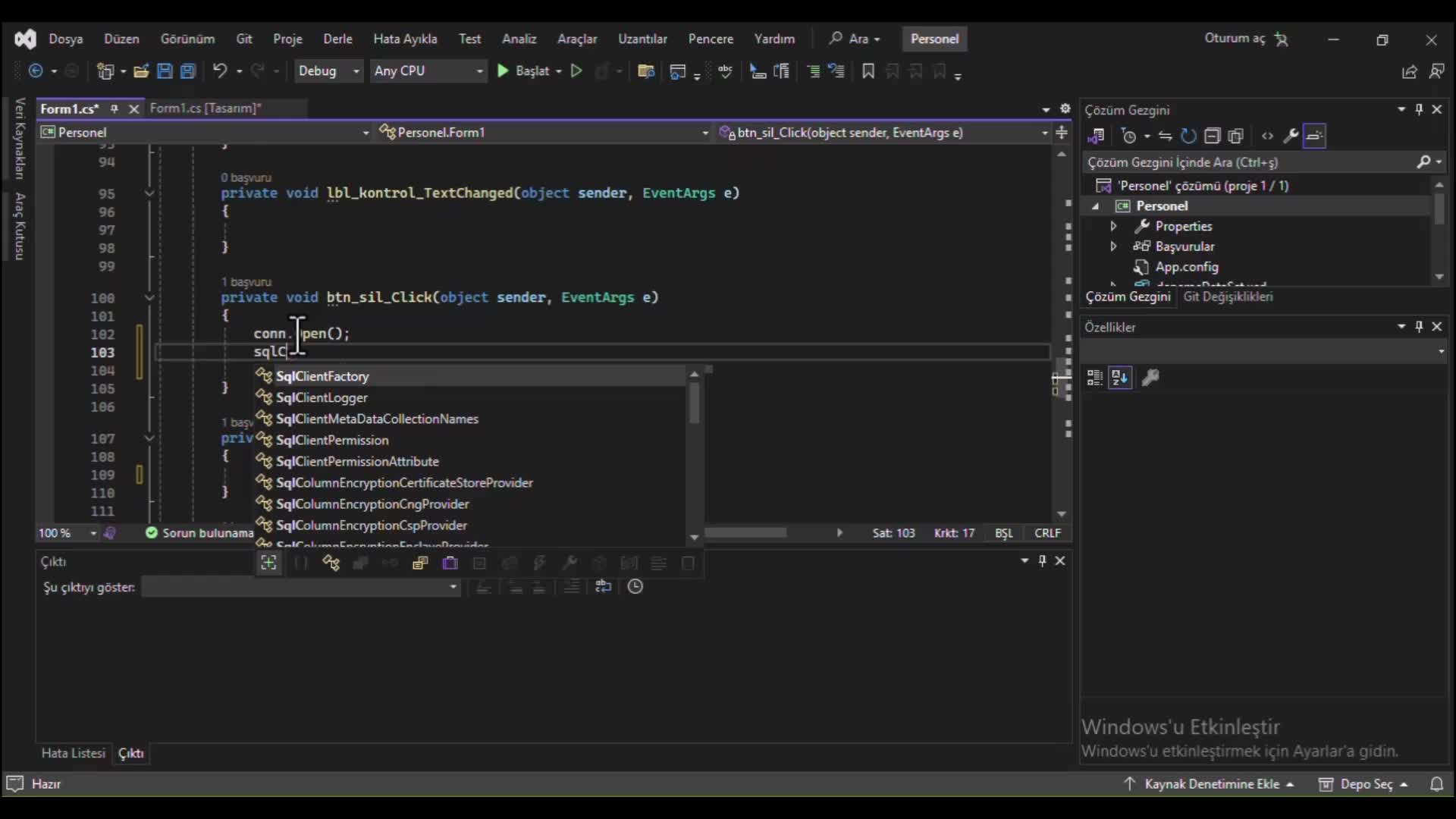The height and width of the screenshot is (819, 1456).
Task: Click the bookmark toggle icon in toolbar
Action: pyautogui.click(x=868, y=71)
